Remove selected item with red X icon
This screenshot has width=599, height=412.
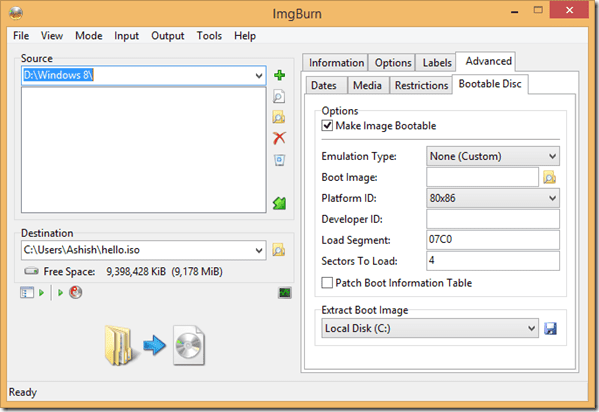tap(279, 138)
